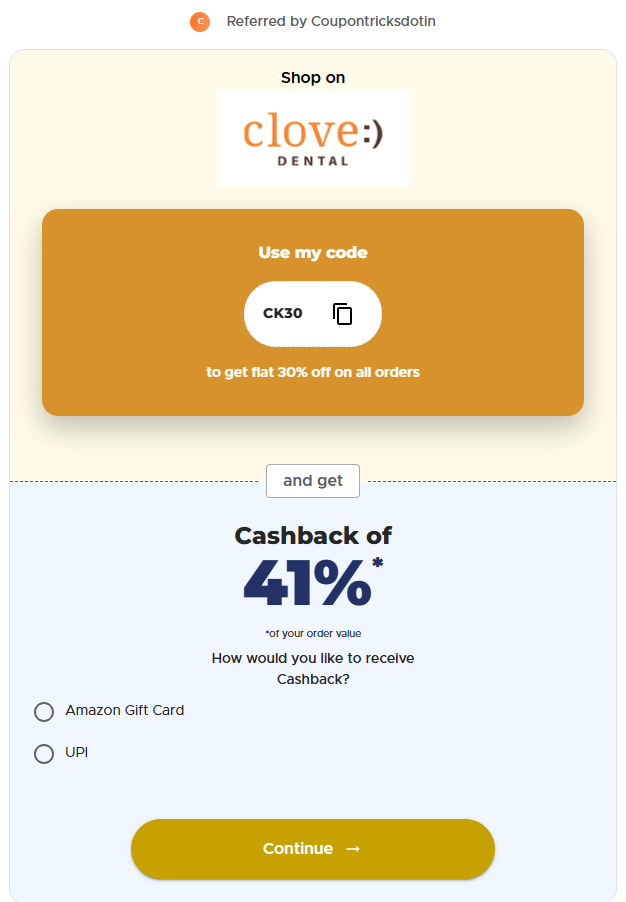The height and width of the screenshot is (902, 626).
Task: Click the CK30 code text
Action: point(283,313)
